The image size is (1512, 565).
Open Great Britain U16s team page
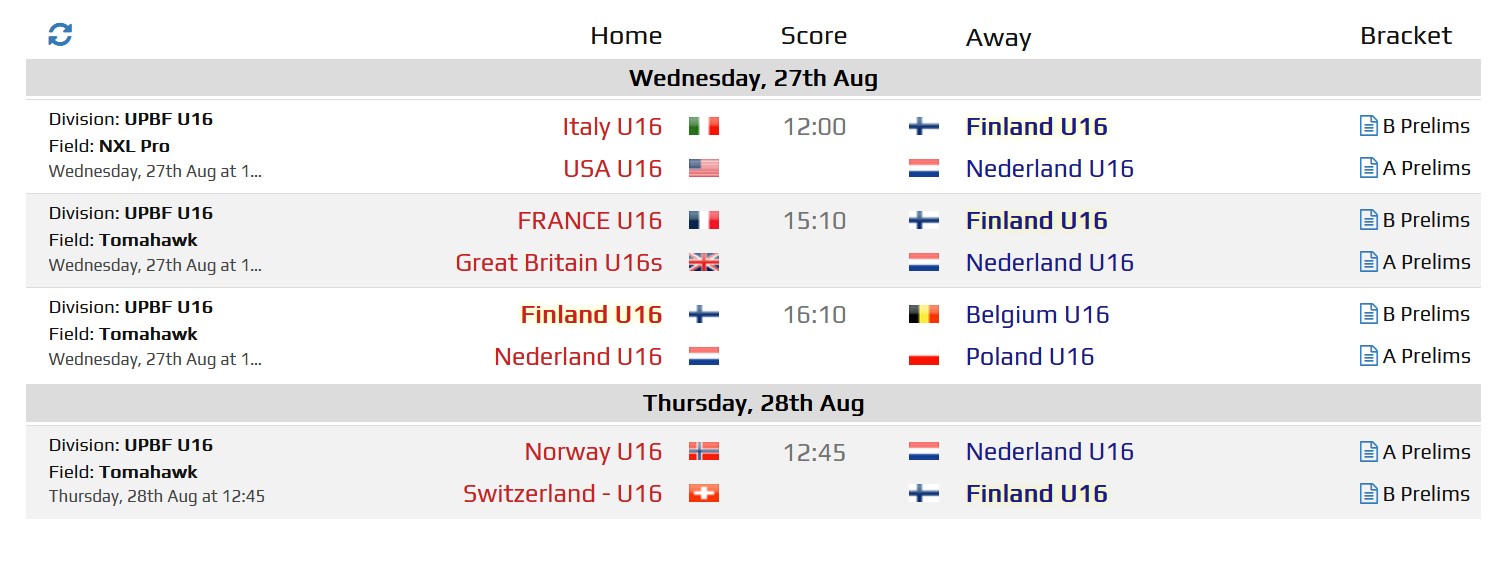tap(559, 262)
